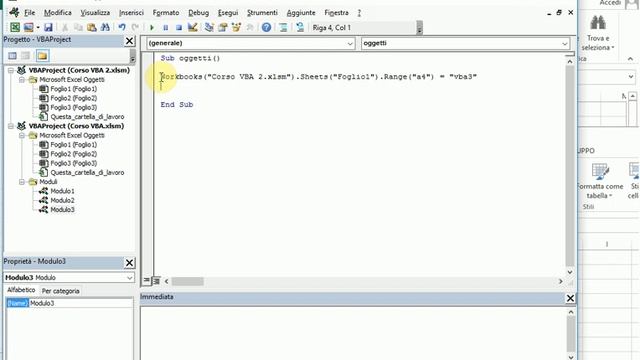Switch to Microsoft Excel view icon
640x360 pixels.
pos(15,27)
